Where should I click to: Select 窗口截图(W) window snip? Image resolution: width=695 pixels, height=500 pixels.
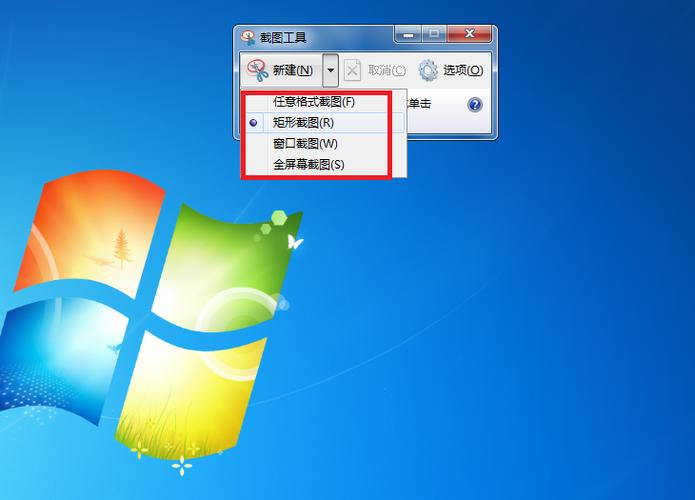[x=324, y=144]
